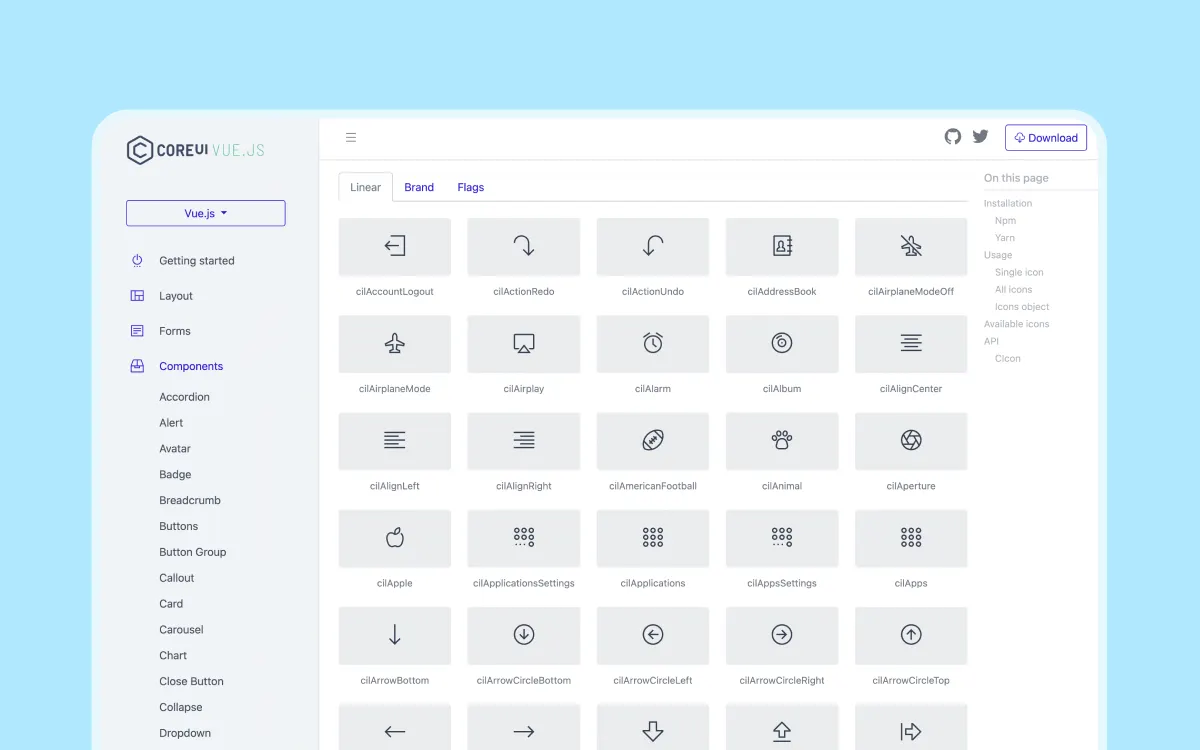Click the cilAperture icon
The width and height of the screenshot is (1200, 750).
[x=910, y=441]
